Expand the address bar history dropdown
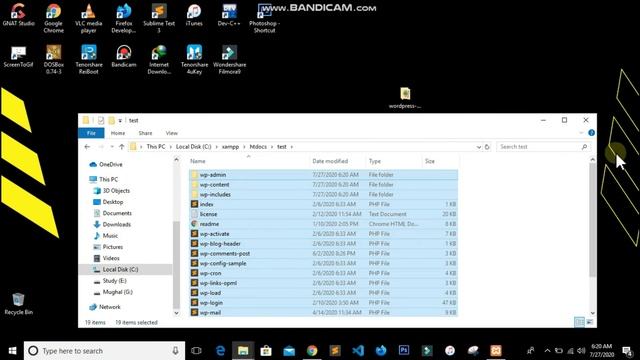 (479, 147)
